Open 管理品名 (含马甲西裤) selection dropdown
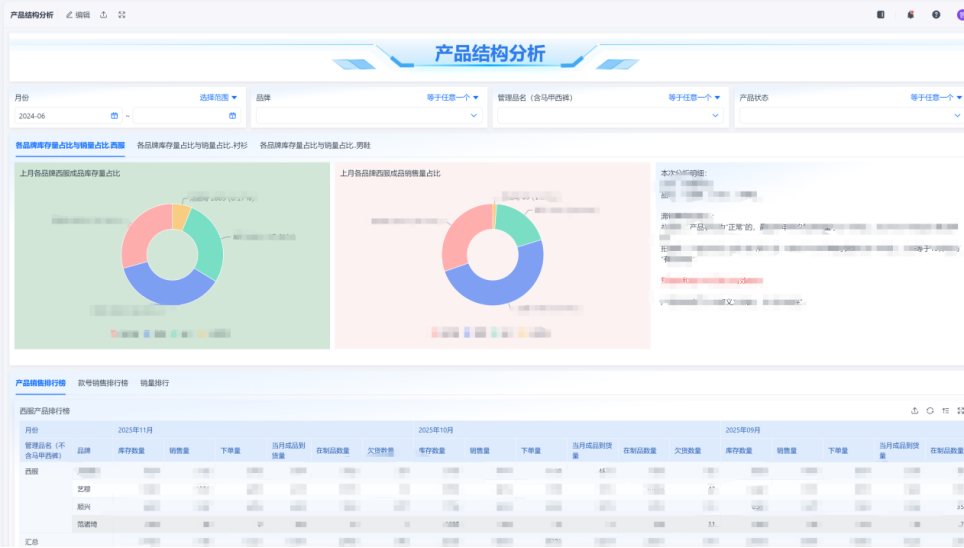 (609, 116)
